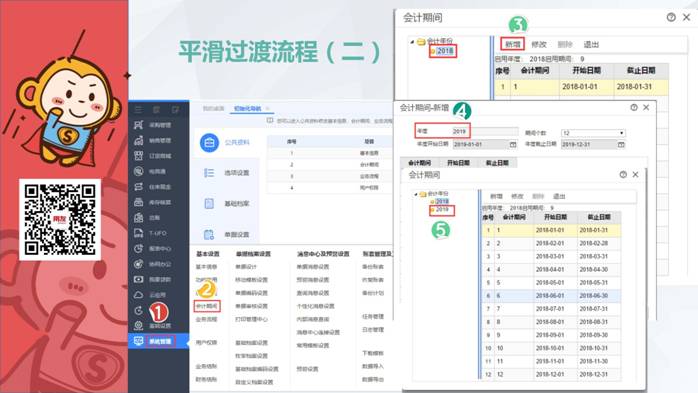Open 库存核算 icon in dark sidebar
The image size is (698, 393).
pos(139,202)
